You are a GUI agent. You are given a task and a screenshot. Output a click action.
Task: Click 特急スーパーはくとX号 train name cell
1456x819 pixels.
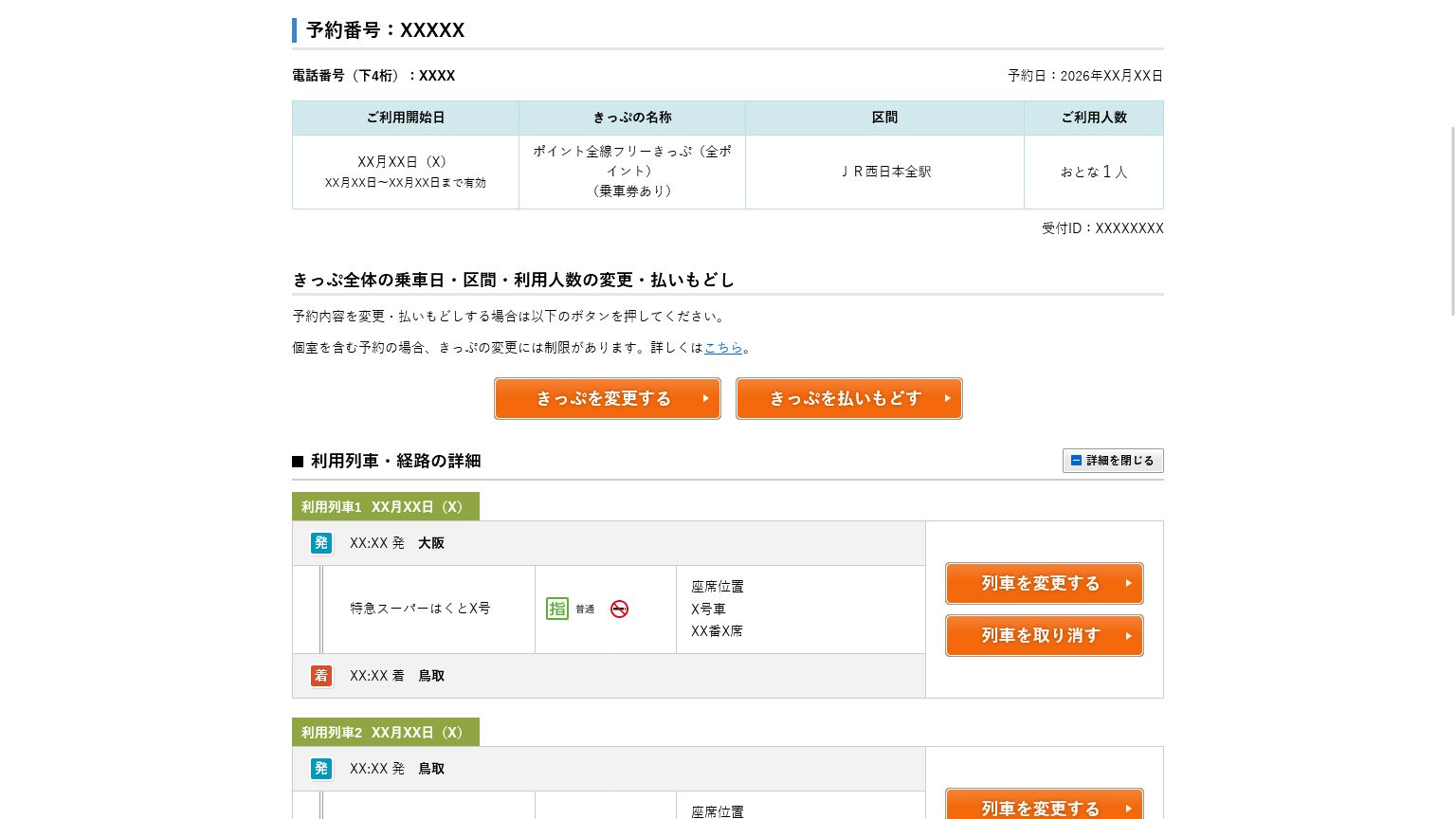click(421, 609)
